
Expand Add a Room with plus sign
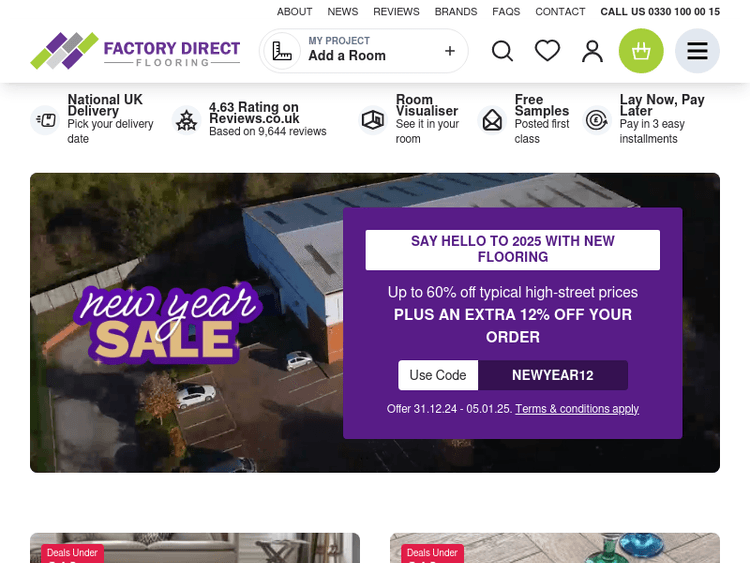[x=450, y=51]
